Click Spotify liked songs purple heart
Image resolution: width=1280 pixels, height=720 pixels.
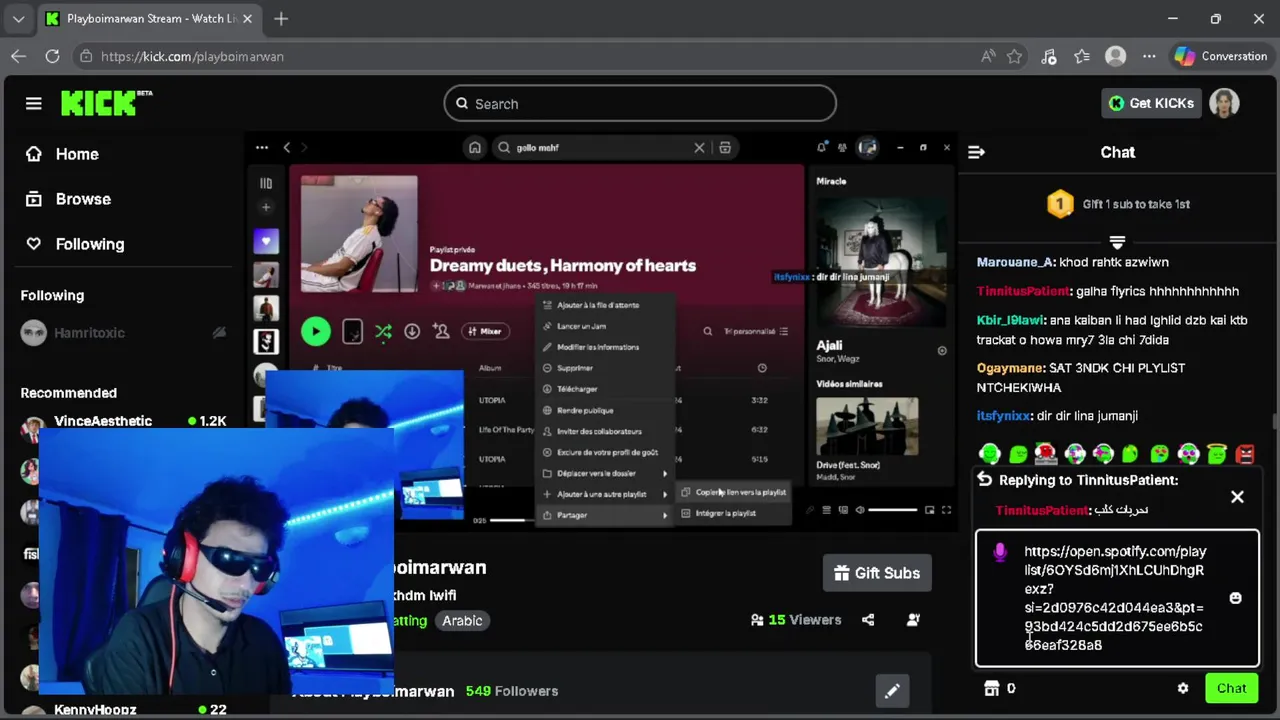[266, 241]
